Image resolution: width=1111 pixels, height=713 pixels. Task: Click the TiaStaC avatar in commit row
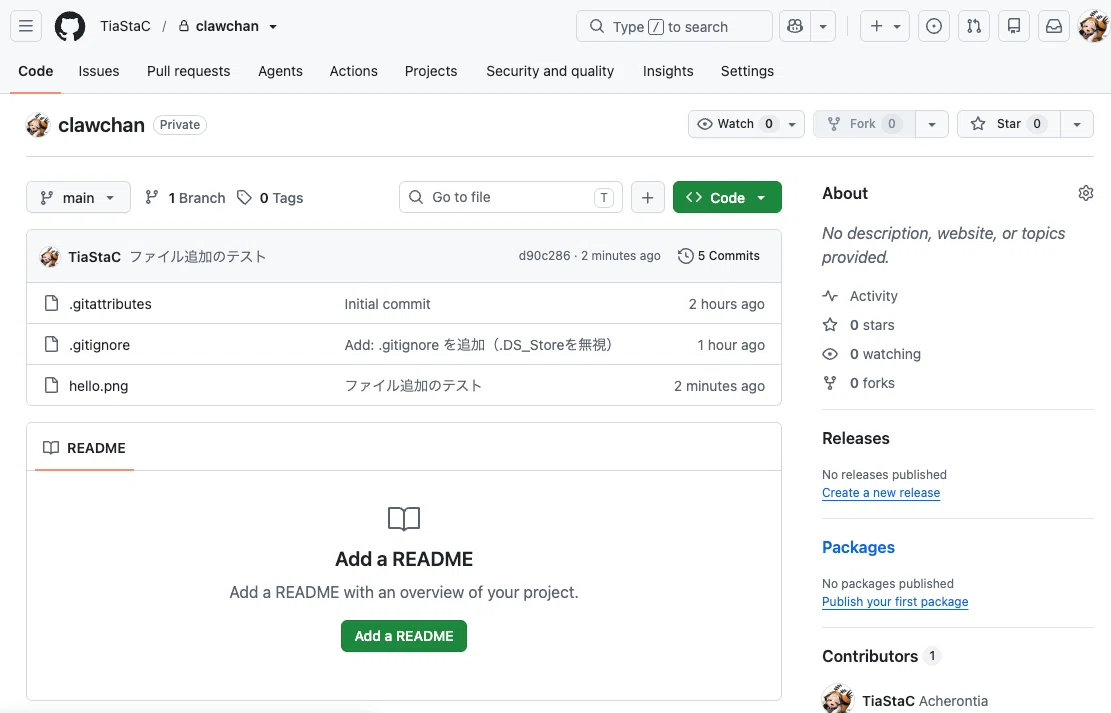point(50,257)
